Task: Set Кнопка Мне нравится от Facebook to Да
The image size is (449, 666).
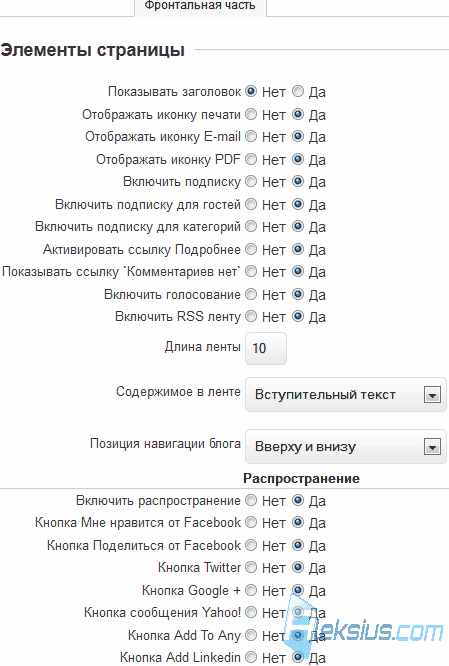Action: point(298,522)
